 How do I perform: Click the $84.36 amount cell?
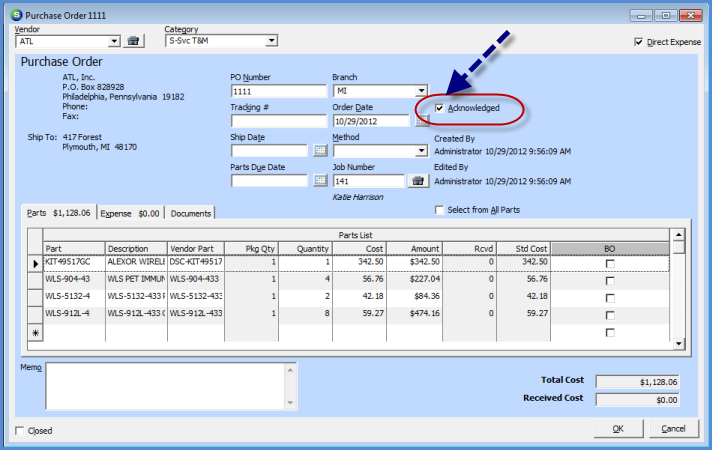(414, 297)
